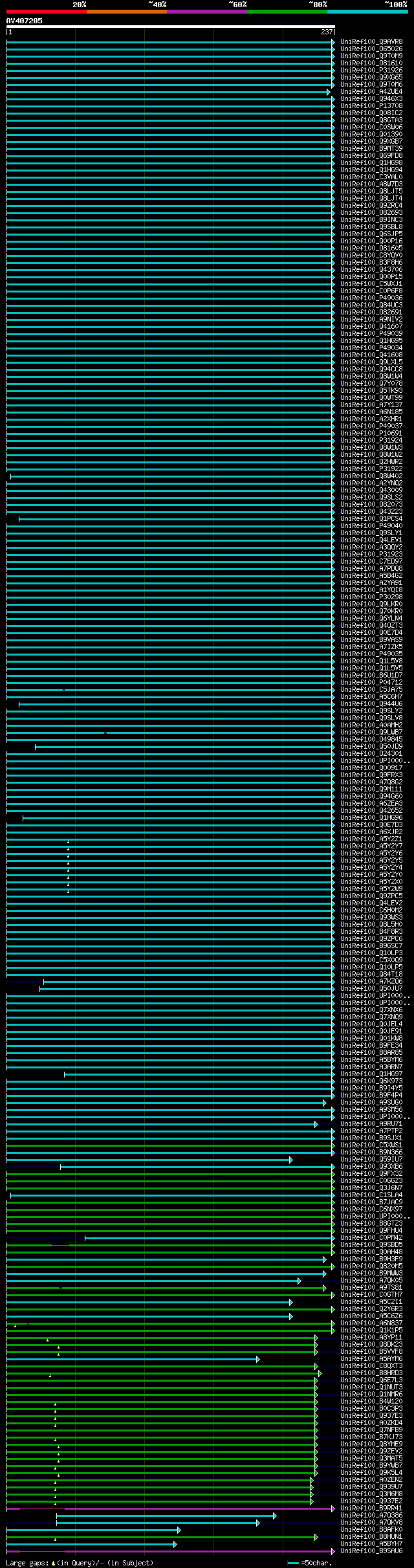This screenshot has width=414, height=1568.
Task: Select hit label UniRef100_P31926
Action: click(x=371, y=70)
